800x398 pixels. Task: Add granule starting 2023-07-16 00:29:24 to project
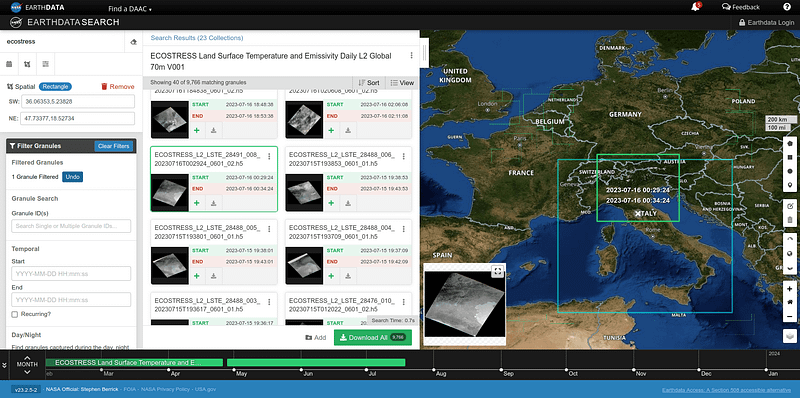[197, 203]
